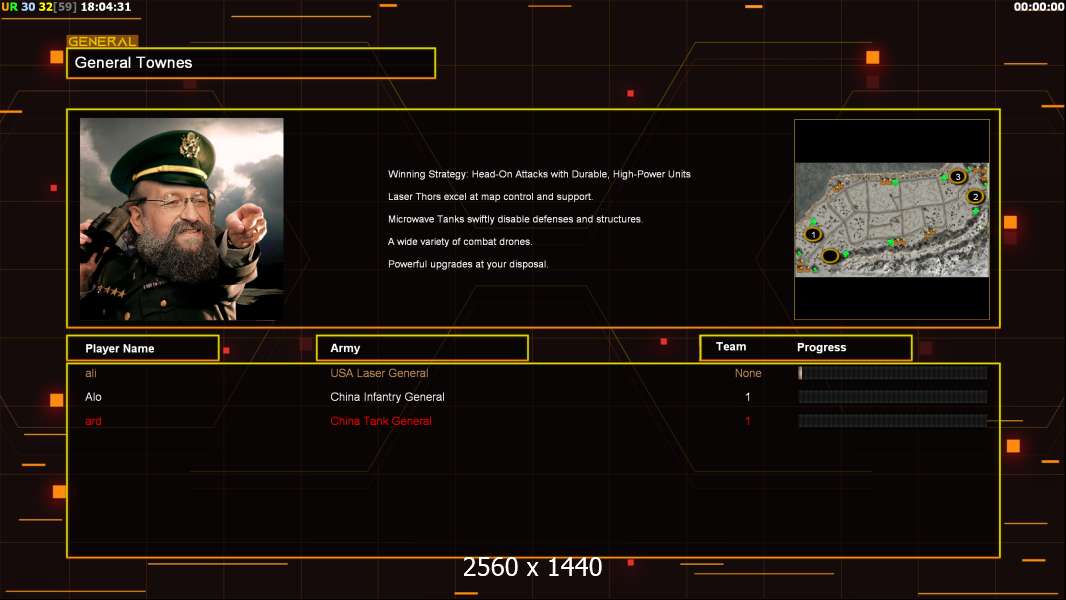The image size is (1066, 600).
Task: Click ali's loading progress bar
Action: (893, 372)
